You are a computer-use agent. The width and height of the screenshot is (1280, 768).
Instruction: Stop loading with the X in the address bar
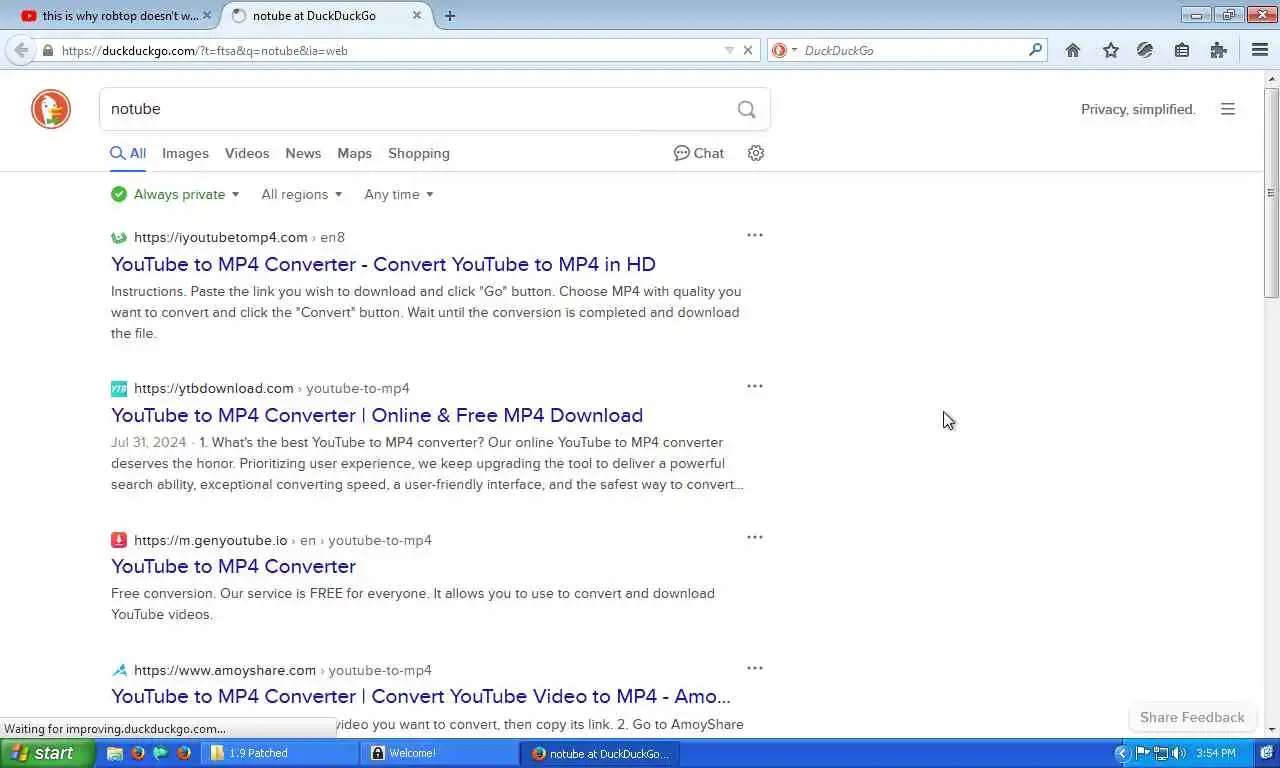point(748,50)
